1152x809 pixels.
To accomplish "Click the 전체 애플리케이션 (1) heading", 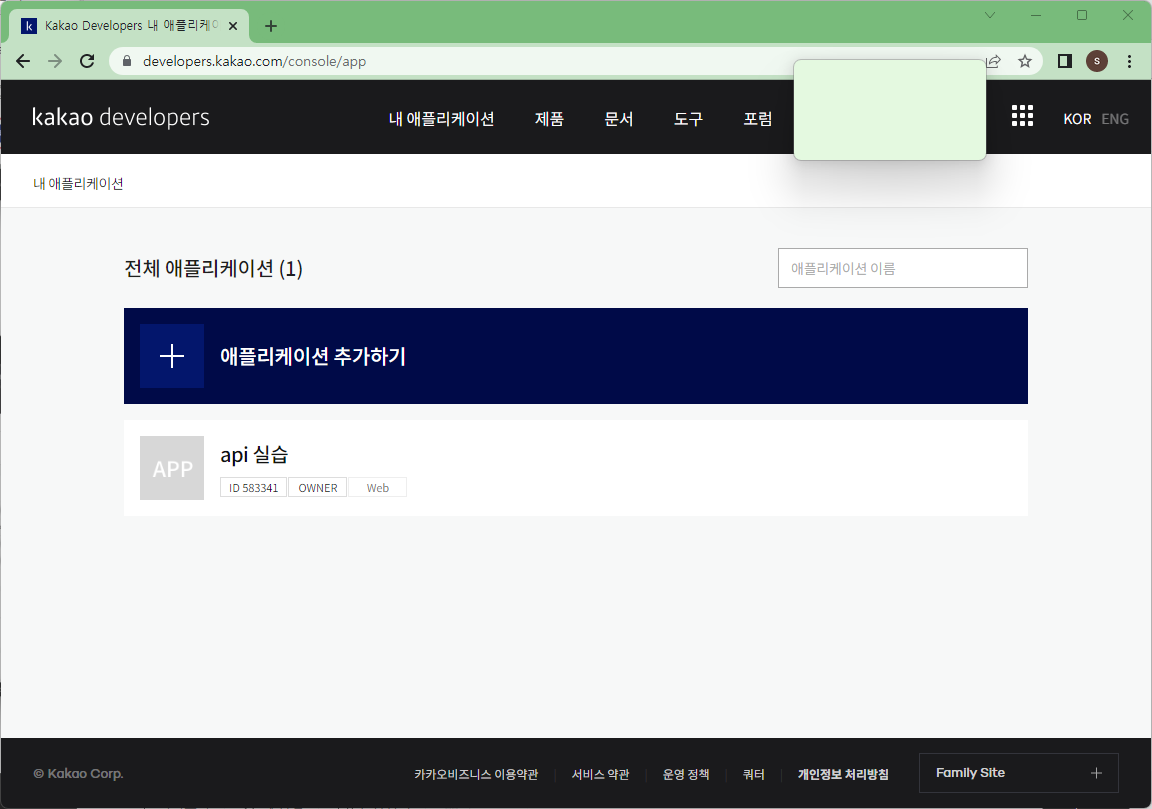I will click(213, 268).
